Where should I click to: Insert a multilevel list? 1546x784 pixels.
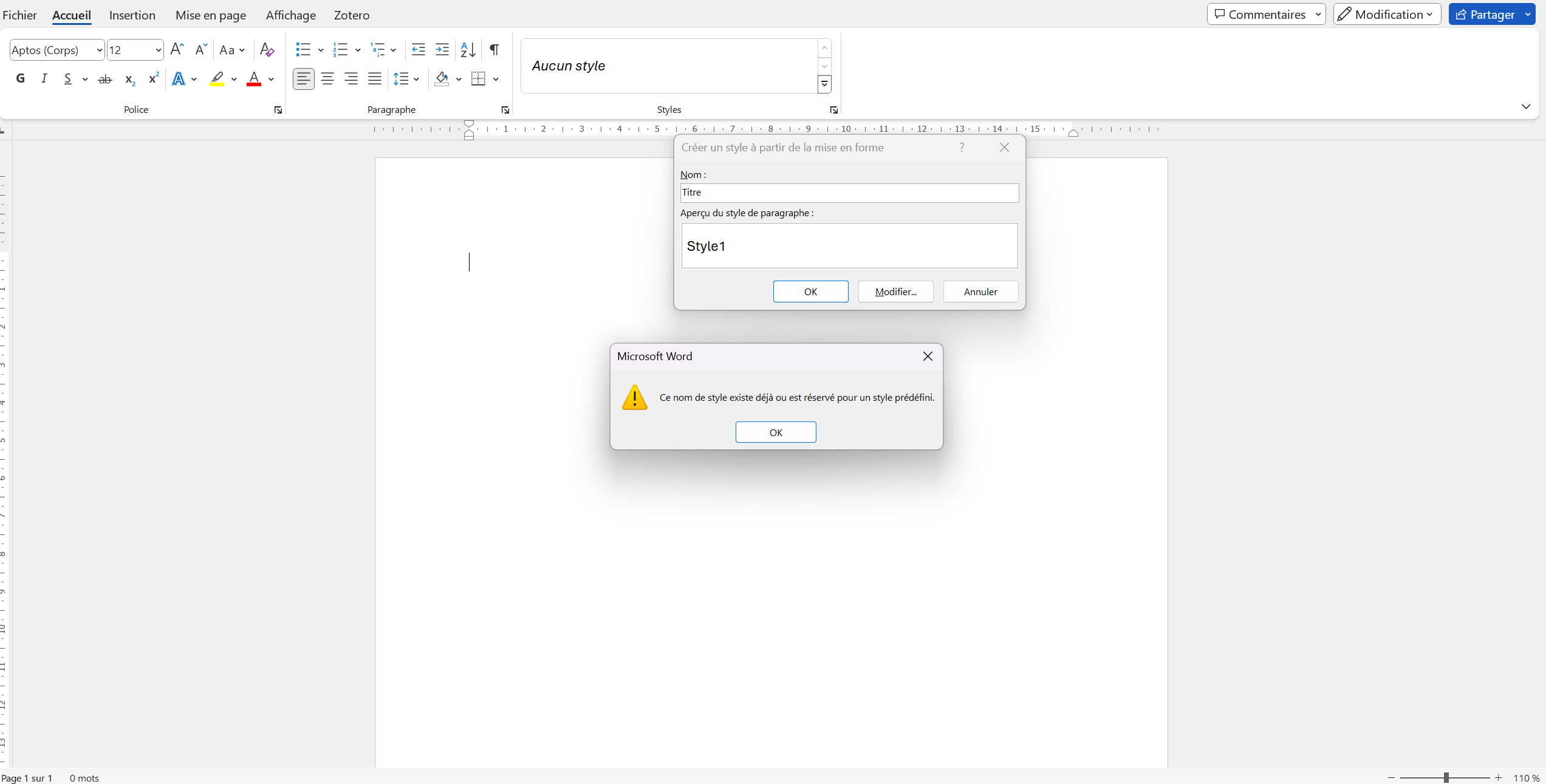(378, 50)
